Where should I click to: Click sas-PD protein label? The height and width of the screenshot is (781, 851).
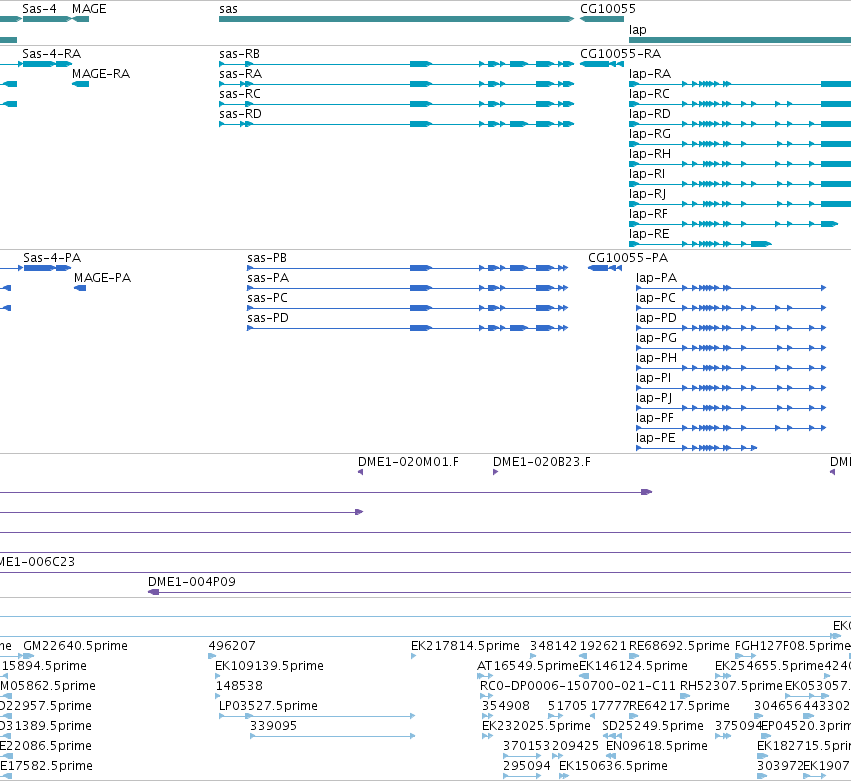click(x=268, y=318)
